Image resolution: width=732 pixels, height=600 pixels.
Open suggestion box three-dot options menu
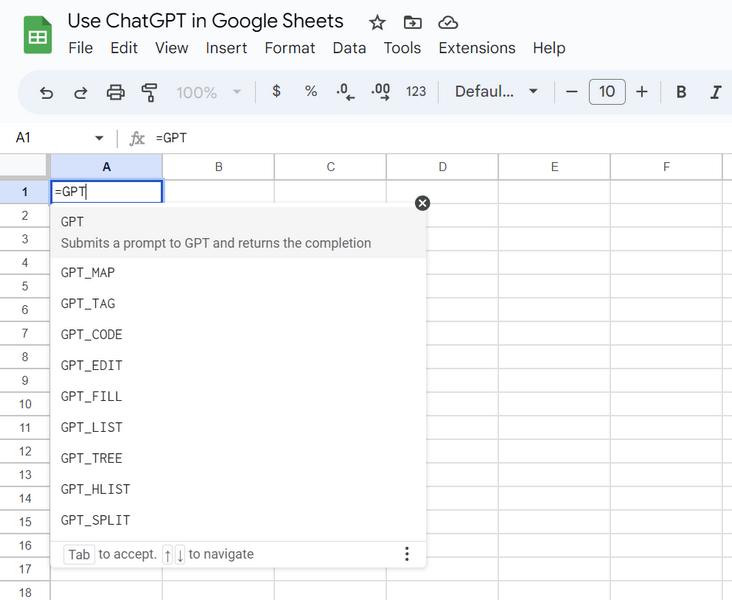point(407,554)
